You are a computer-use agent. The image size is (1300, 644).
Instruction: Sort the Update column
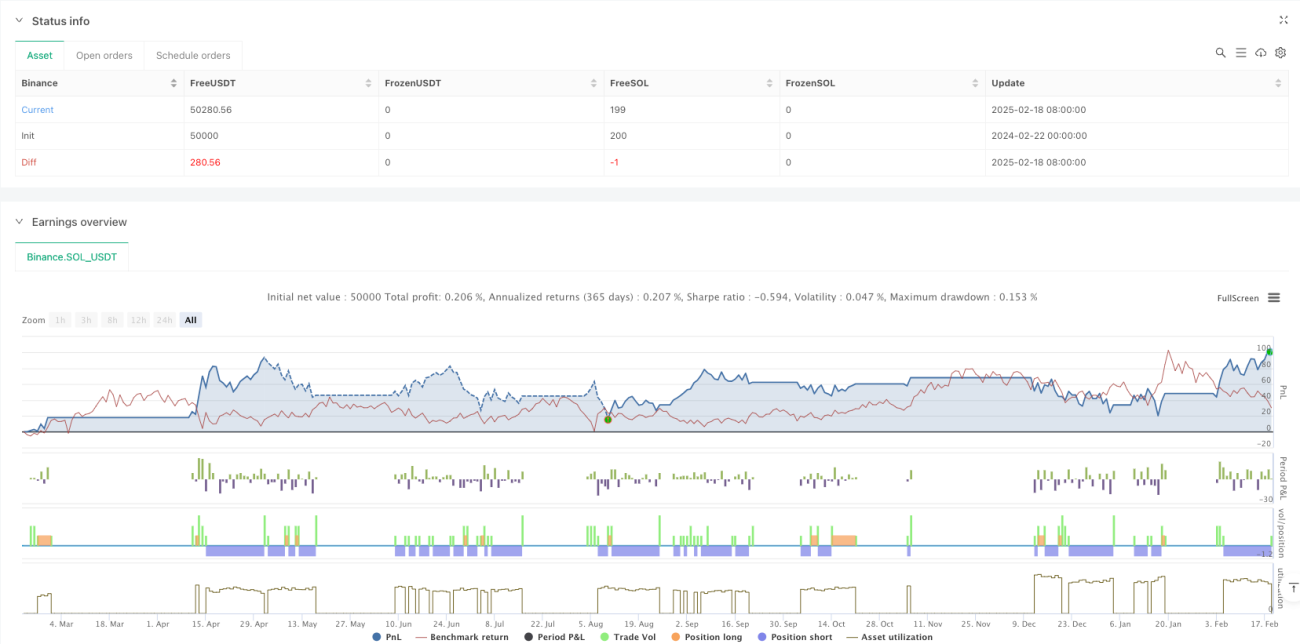click(1277, 83)
